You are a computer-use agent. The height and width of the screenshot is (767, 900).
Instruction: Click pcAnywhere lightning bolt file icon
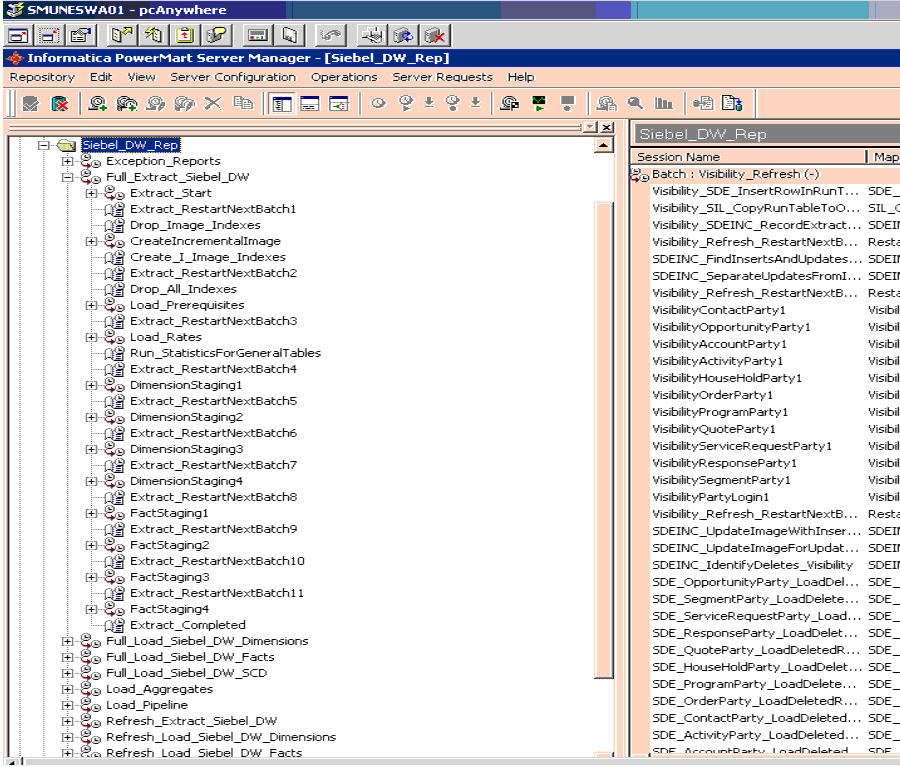(x=153, y=36)
